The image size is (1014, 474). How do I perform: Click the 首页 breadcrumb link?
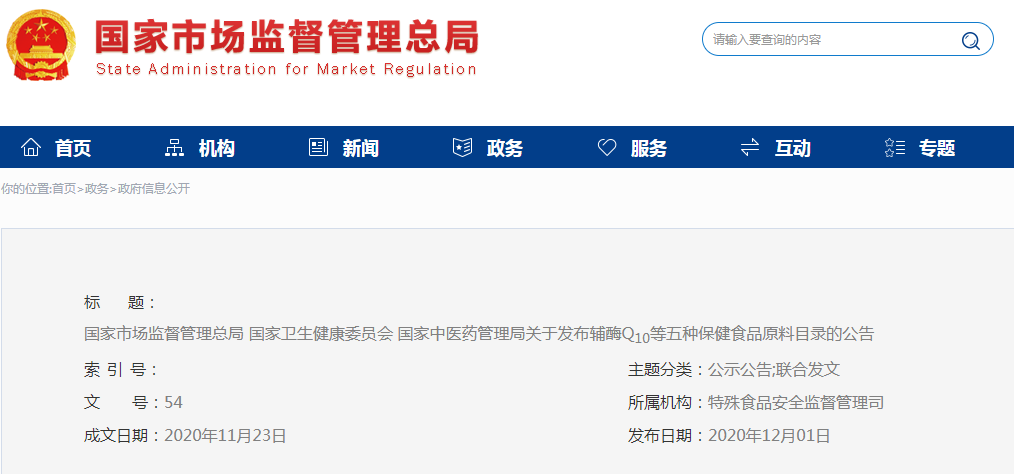pyautogui.click(x=64, y=189)
